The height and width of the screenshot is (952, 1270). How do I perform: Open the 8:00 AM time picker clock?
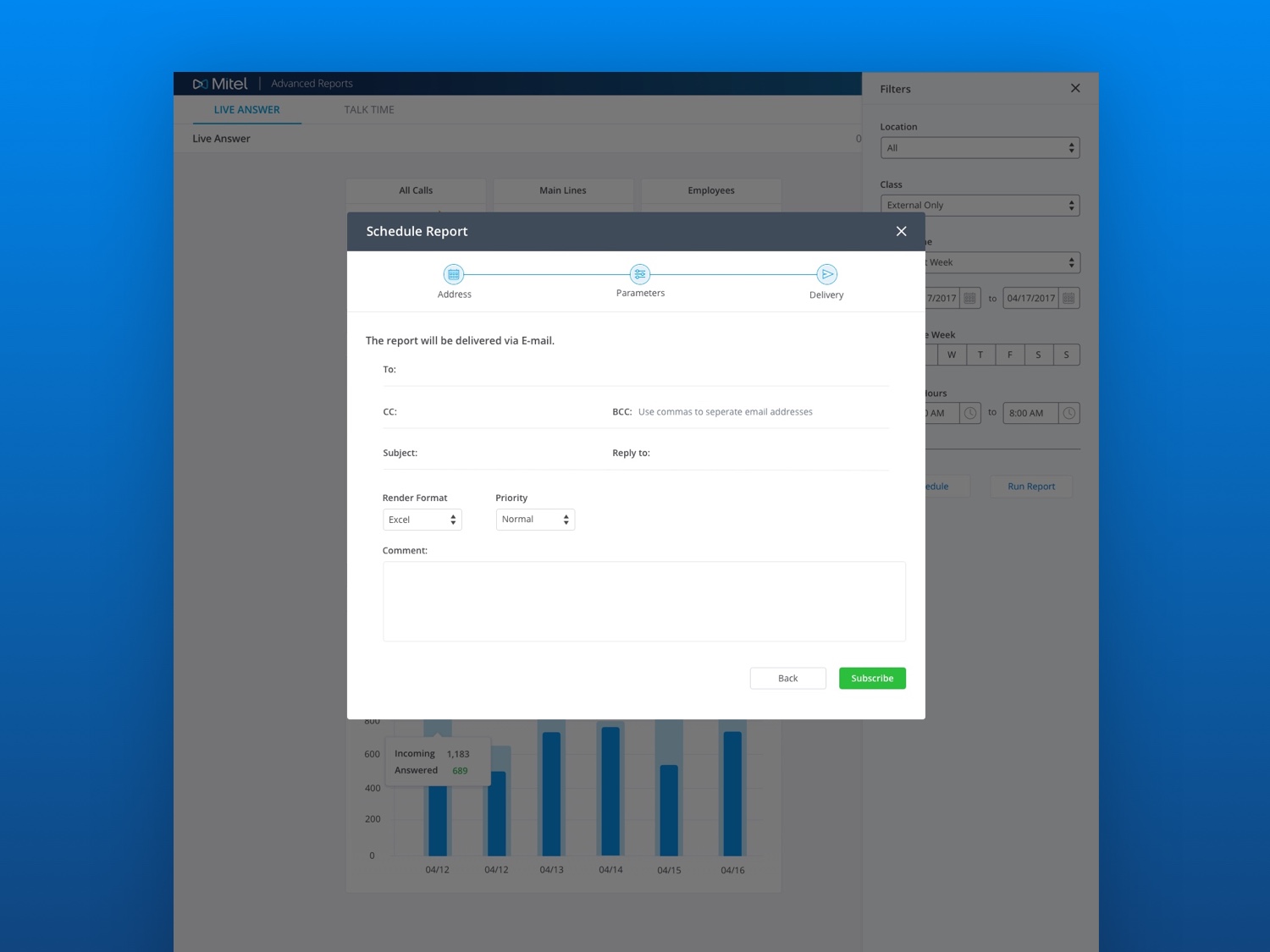[x=1069, y=413]
